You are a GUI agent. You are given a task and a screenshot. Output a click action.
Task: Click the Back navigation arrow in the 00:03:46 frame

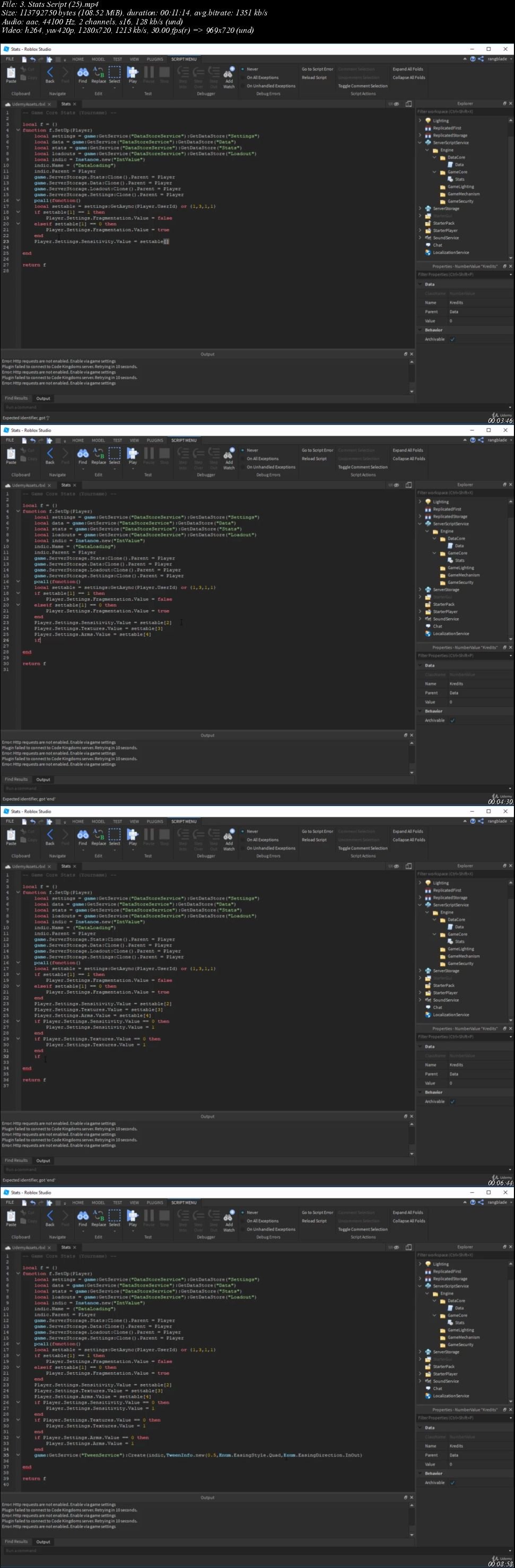click(x=50, y=73)
